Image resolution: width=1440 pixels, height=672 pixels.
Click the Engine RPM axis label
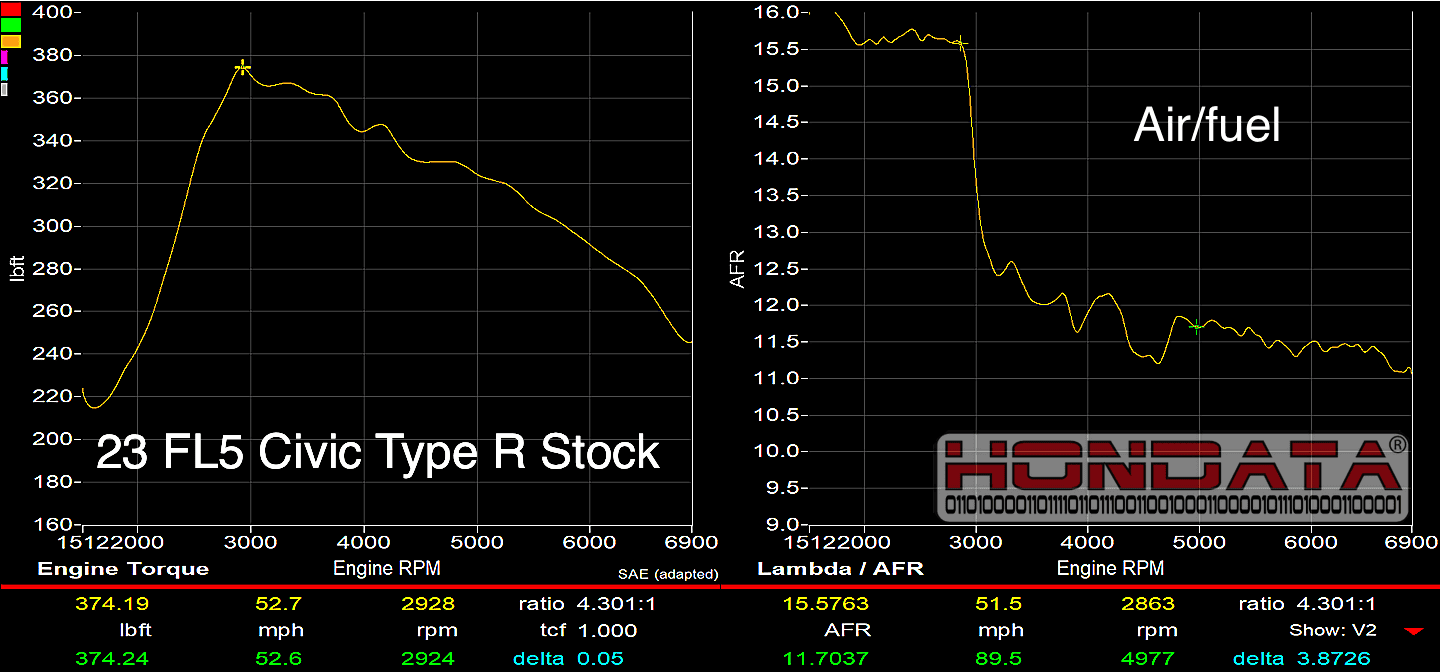[x=387, y=568]
